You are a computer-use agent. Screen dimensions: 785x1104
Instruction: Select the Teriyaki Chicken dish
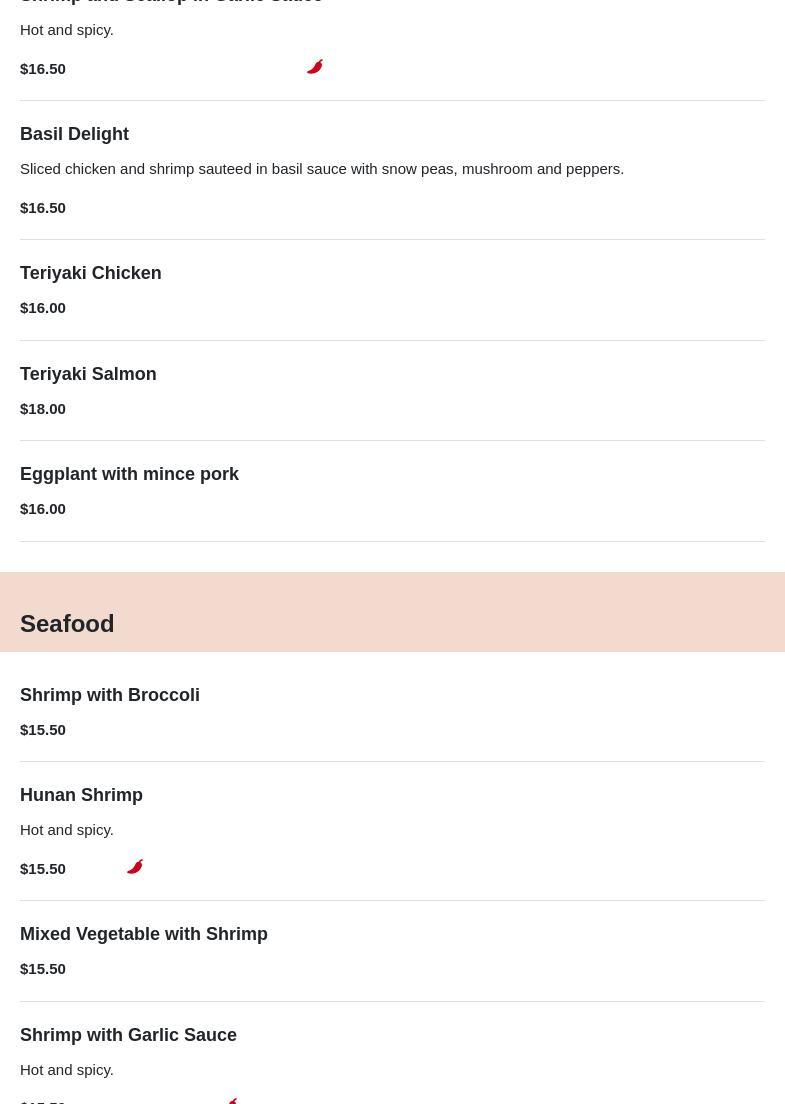click(90, 273)
